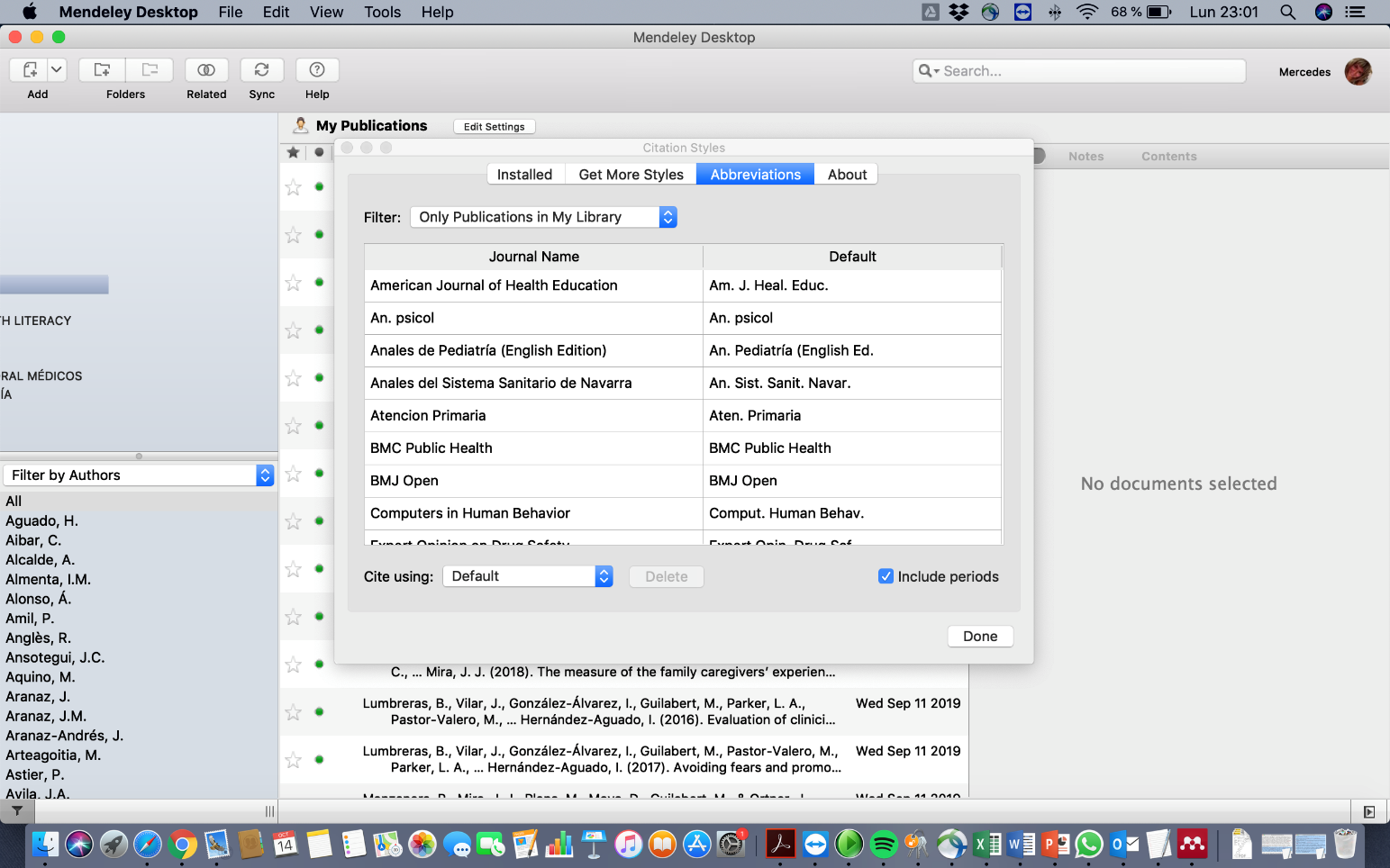Open WhatsApp from the Dock
The image size is (1390, 868).
coord(1089,844)
